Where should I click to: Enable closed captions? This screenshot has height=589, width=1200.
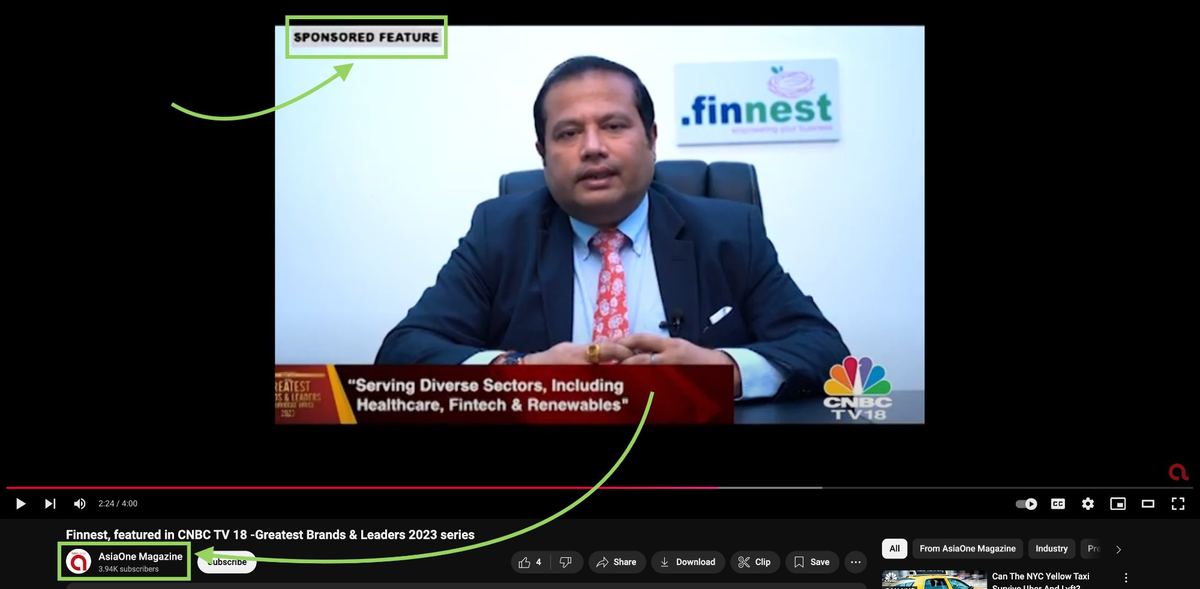coord(1057,503)
